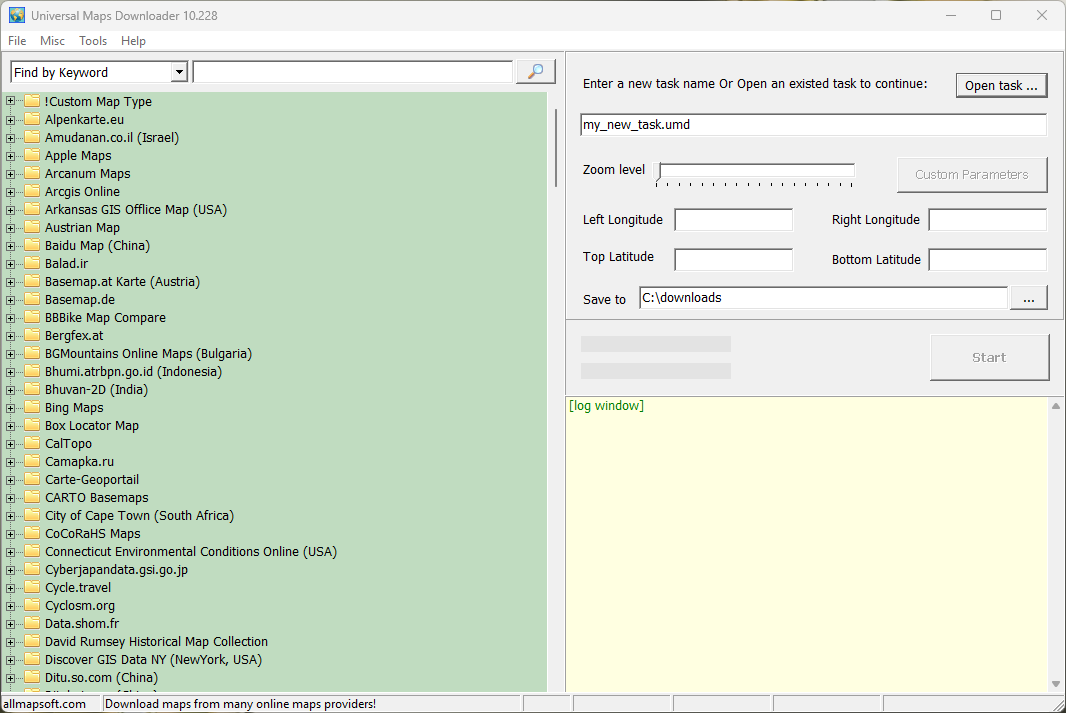This screenshot has width=1066, height=713.
Task: Click the CoCoRaHS Maps folder icon
Action: point(32,534)
